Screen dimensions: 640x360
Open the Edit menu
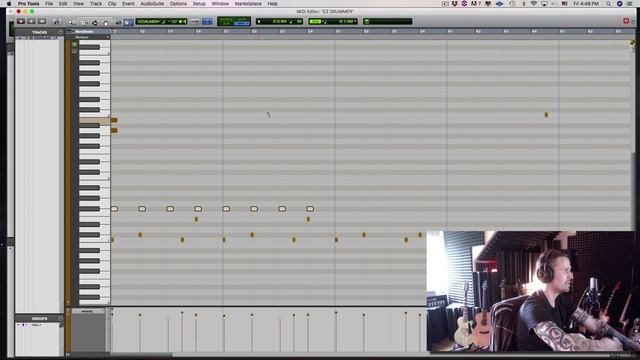(x=63, y=4)
